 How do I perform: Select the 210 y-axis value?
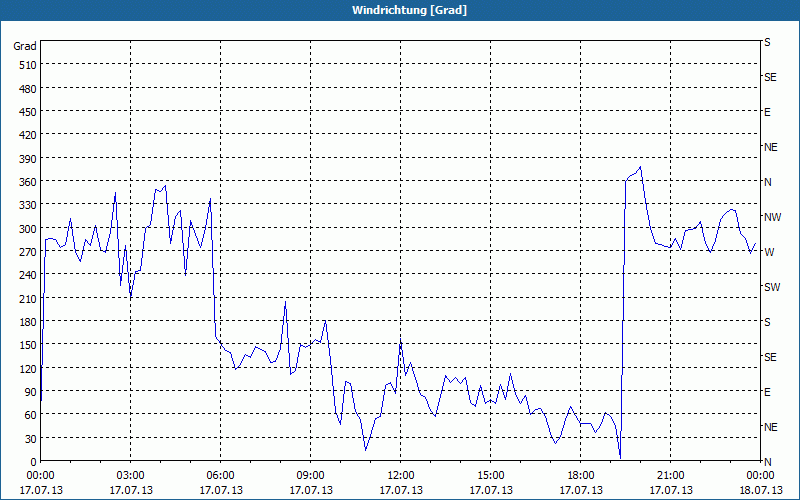point(28,298)
